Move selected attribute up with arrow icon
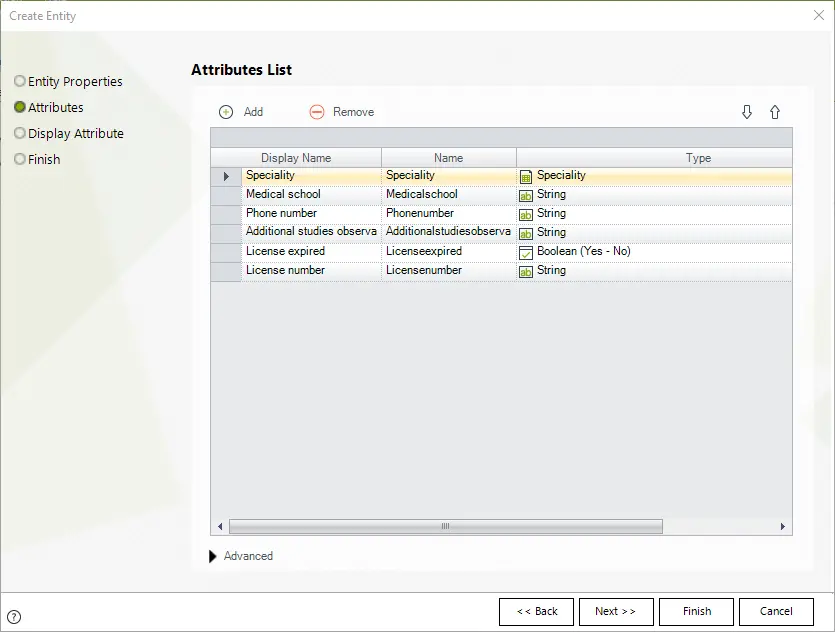Image resolution: width=835 pixels, height=632 pixels. [x=775, y=112]
